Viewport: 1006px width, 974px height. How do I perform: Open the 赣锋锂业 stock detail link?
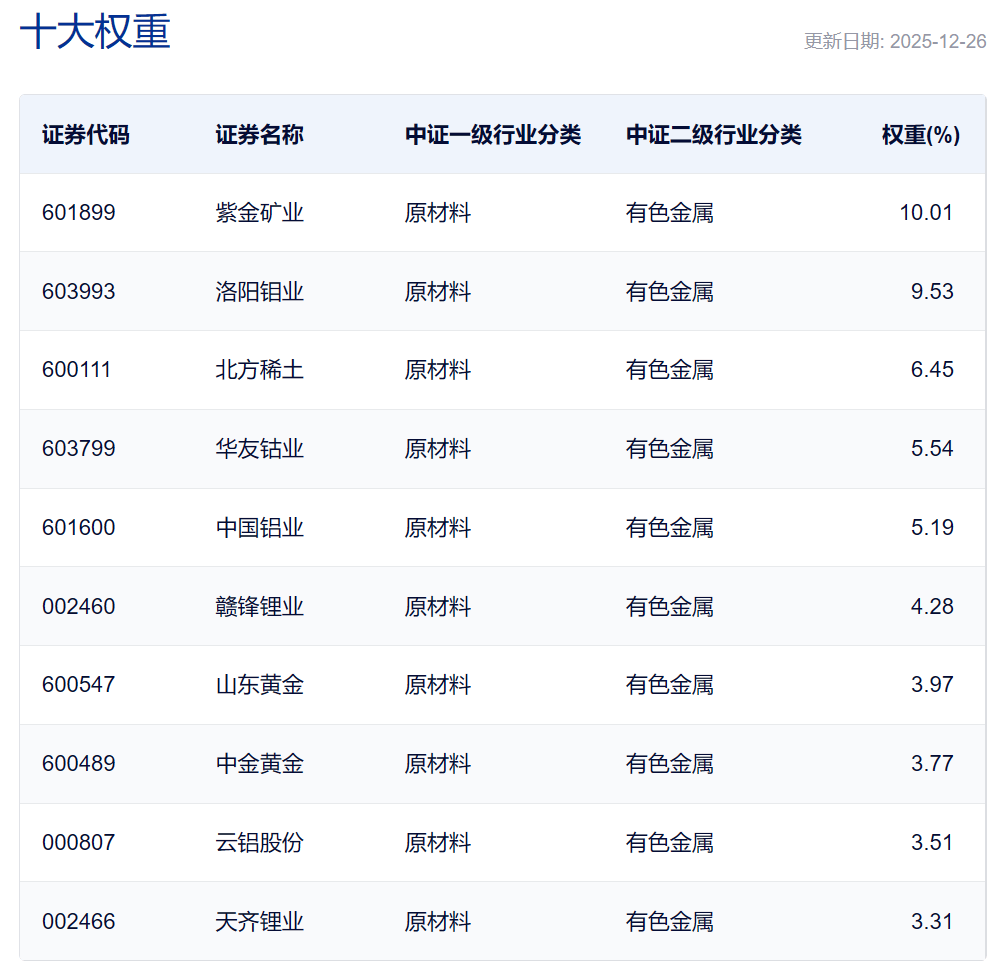(258, 606)
